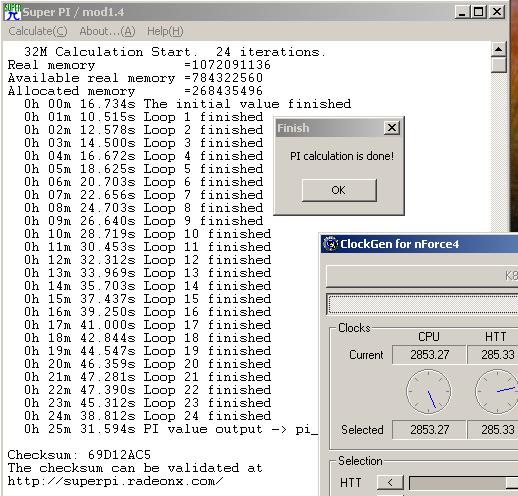Click the Selected CPU clock field 2853.27
This screenshot has height=496, width=518.
(429, 430)
